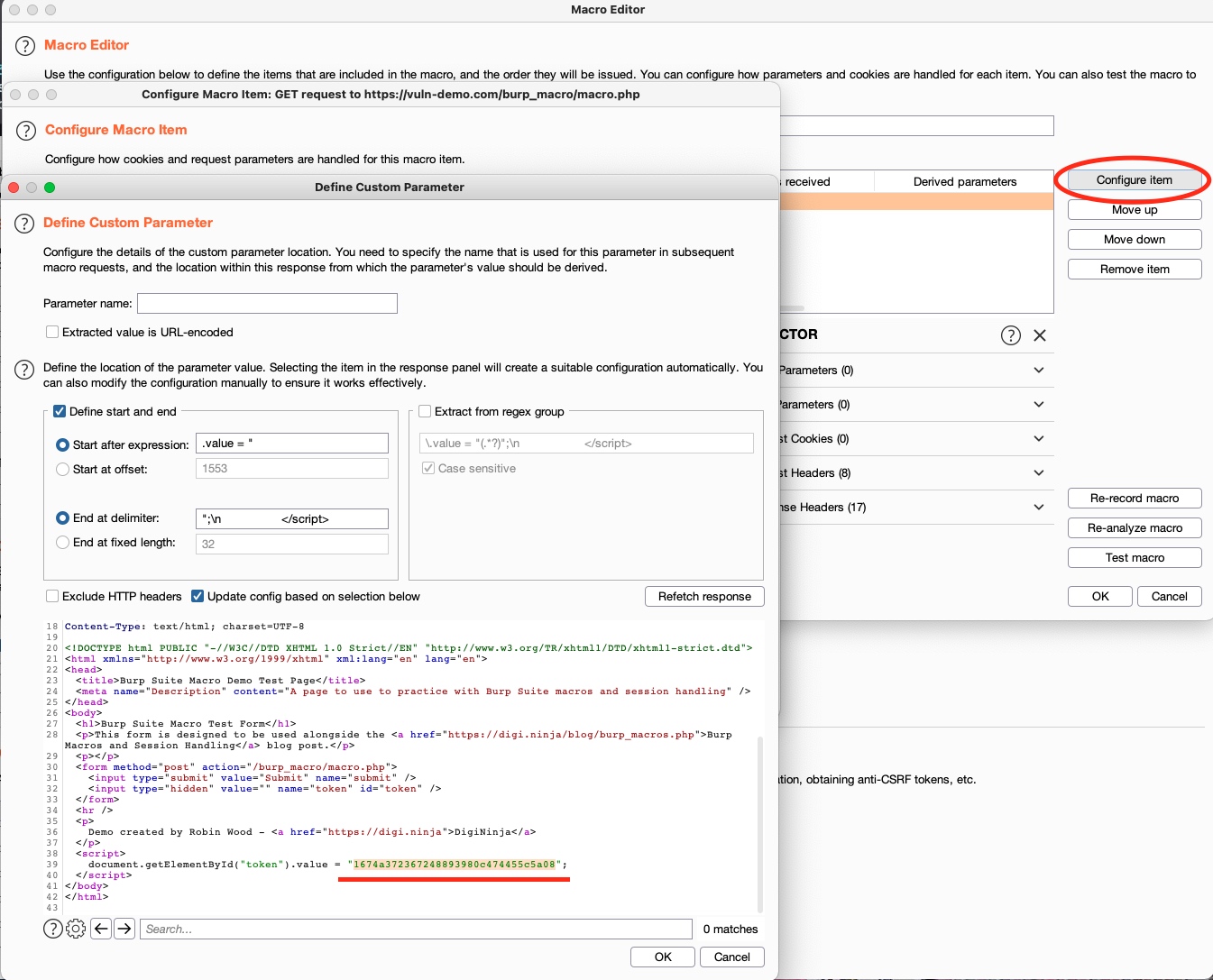Click the '0 matches' search count
The width and height of the screenshot is (1213, 980).
click(x=731, y=929)
